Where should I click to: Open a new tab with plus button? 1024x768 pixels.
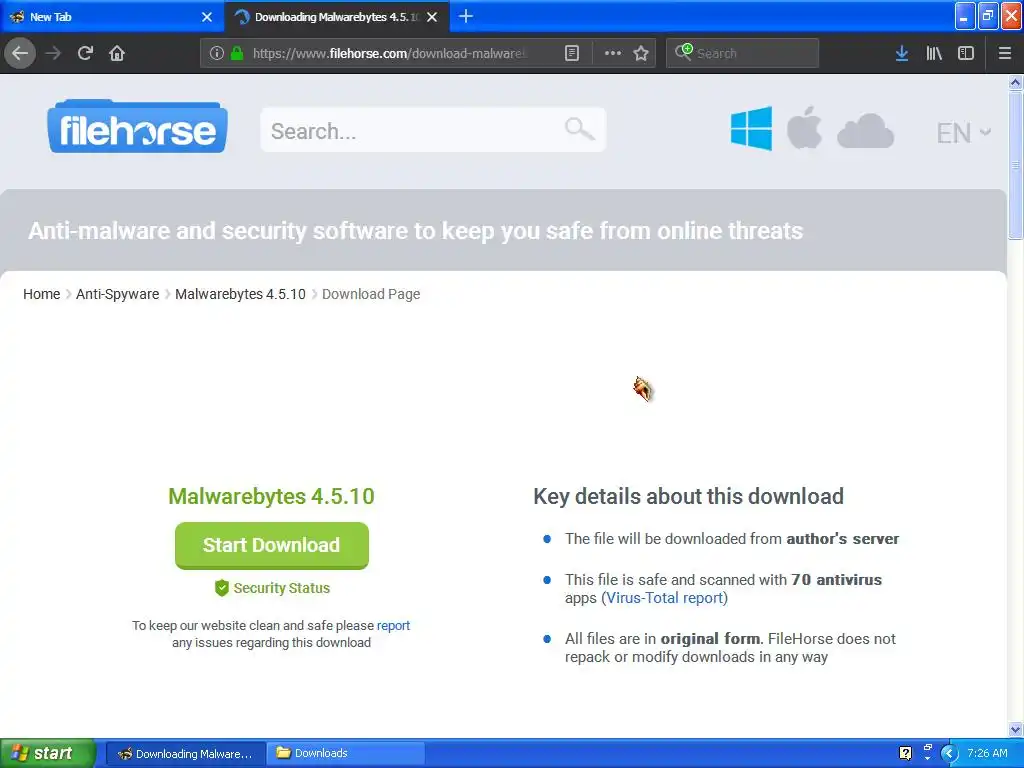(466, 16)
